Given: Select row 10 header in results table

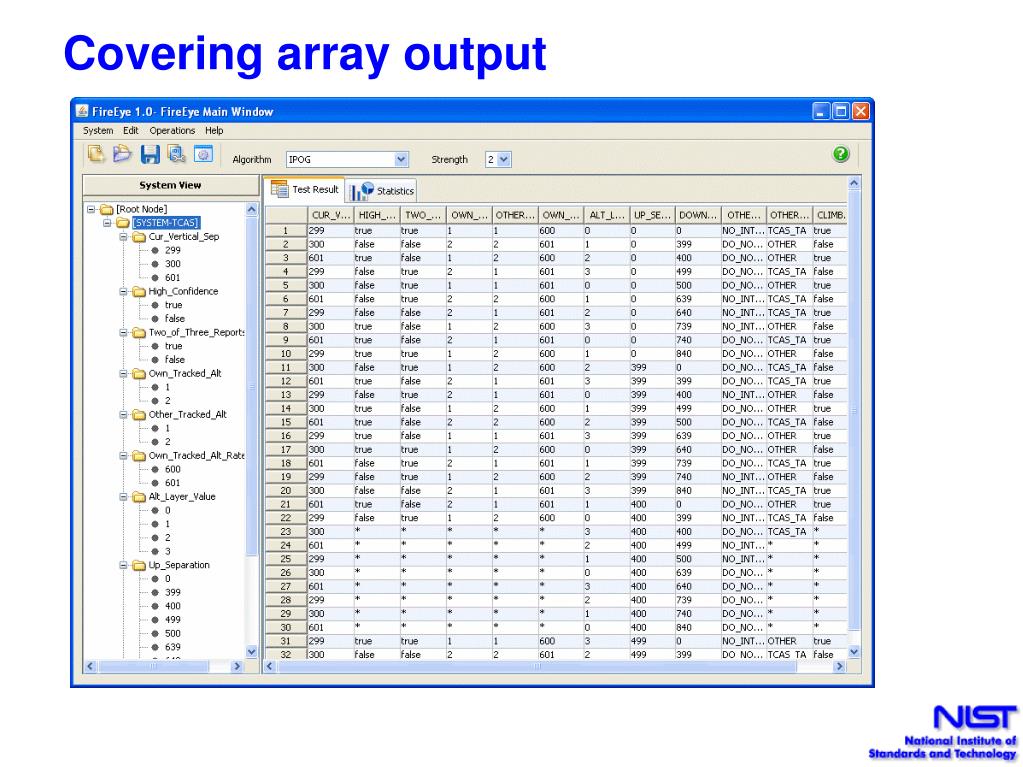Looking at the screenshot, I should (286, 353).
